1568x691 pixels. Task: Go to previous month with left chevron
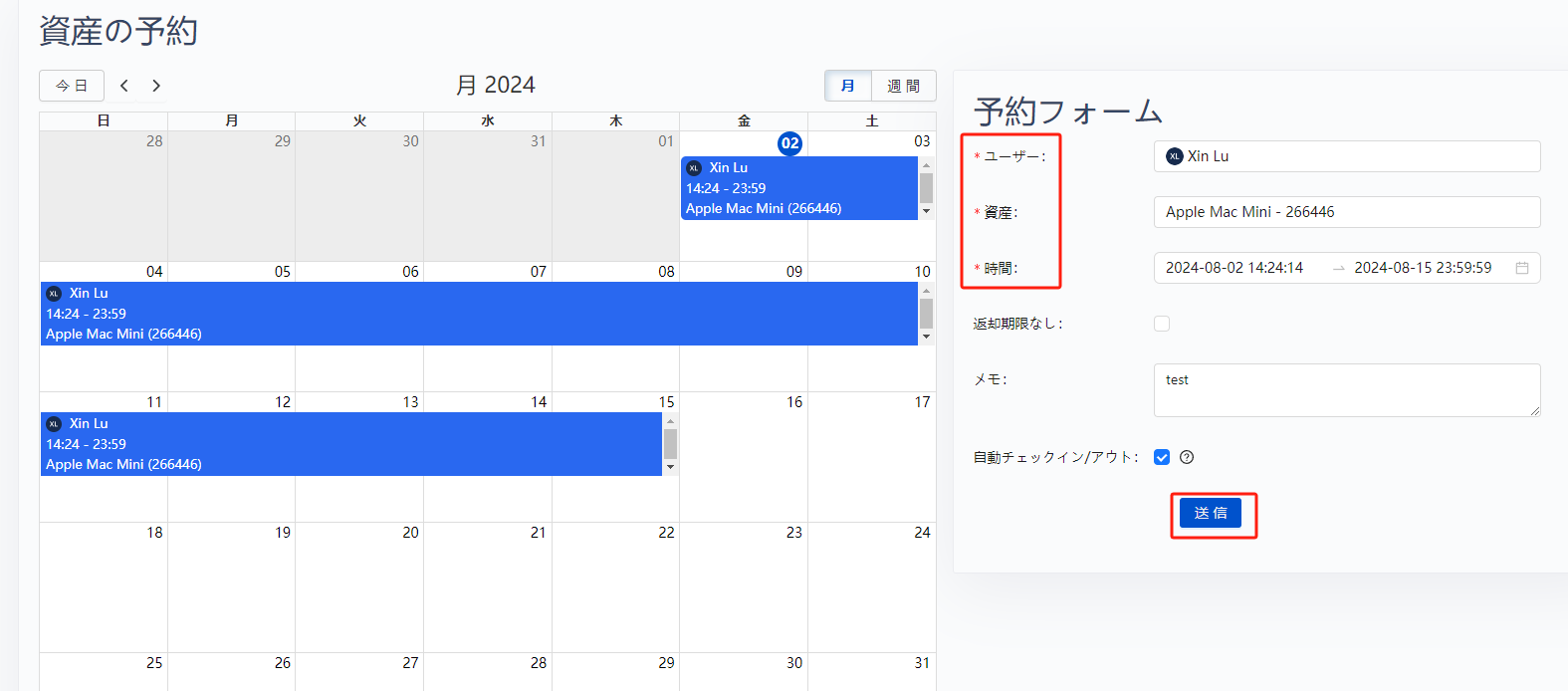pos(124,86)
